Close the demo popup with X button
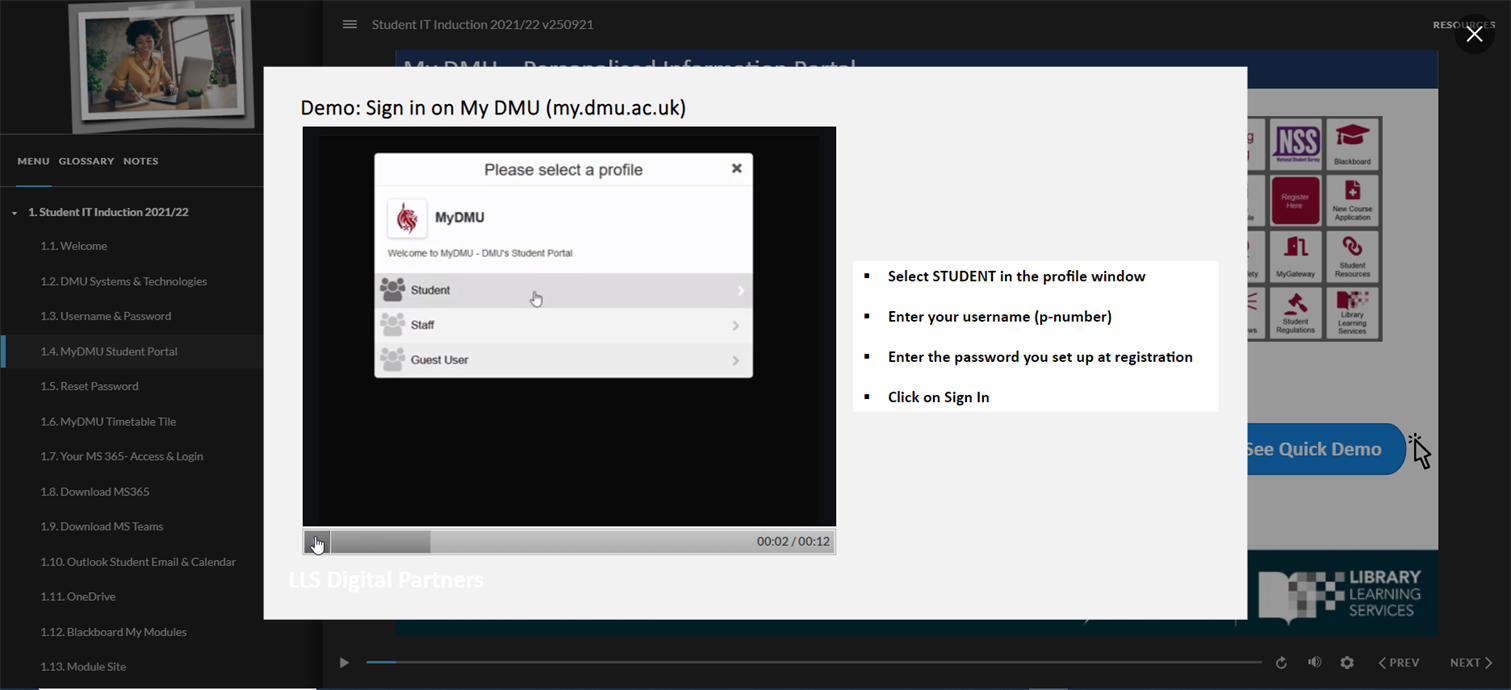Screen dimensions: 1511x690 (1474, 35)
